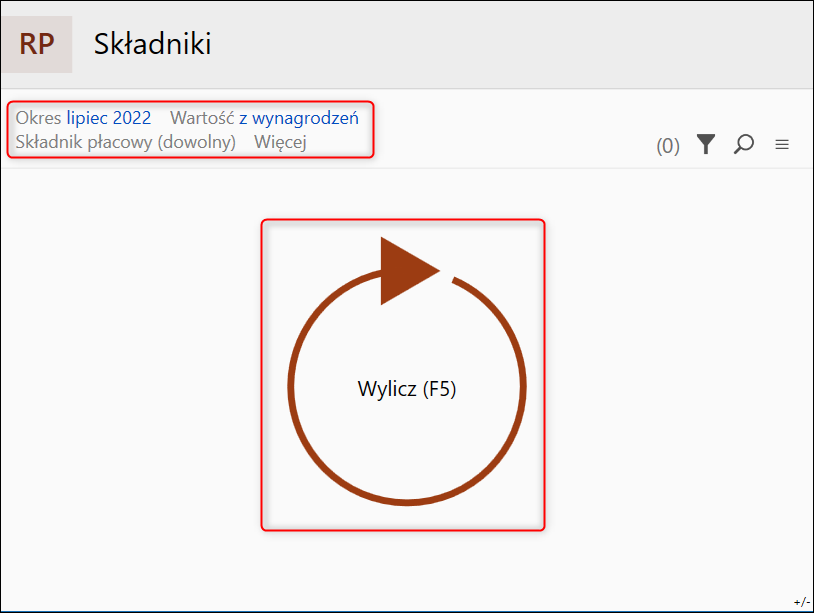This screenshot has height=613, width=814.
Task: Click the +/- toggle in the corner
Action: click(x=802, y=602)
